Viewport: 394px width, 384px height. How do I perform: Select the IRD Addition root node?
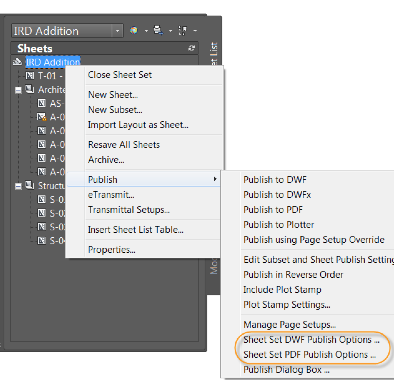[x=53, y=62]
